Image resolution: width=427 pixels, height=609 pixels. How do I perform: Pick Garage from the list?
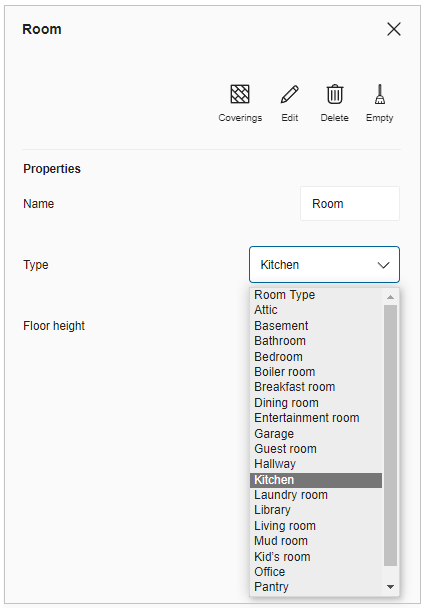pos(316,433)
